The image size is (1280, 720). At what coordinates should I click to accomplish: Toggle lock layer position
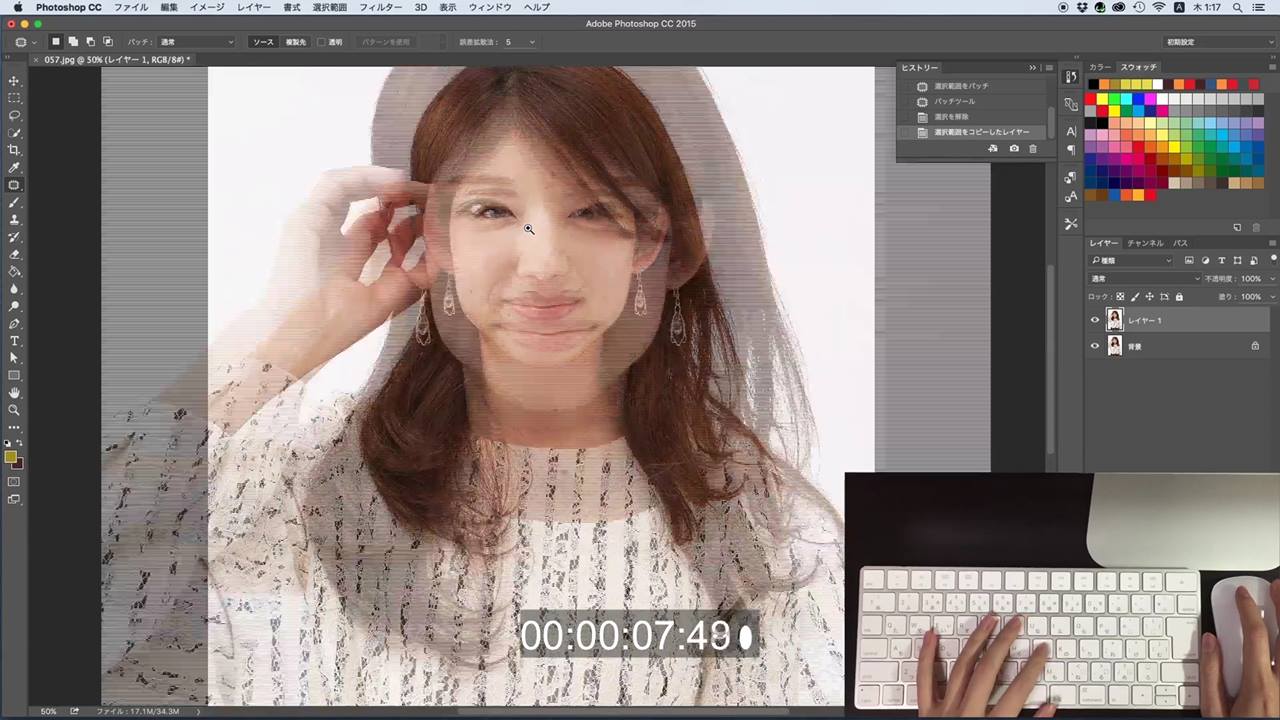tap(1149, 297)
